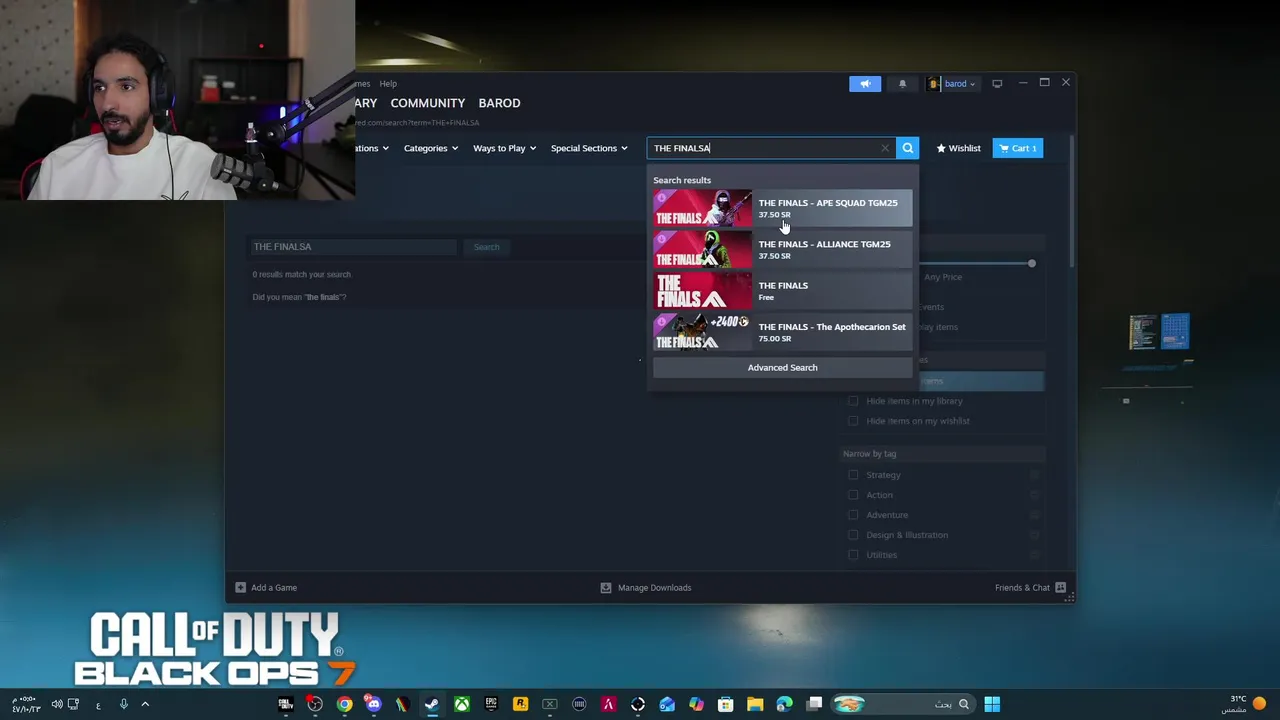Open Manage Downloads

click(645, 588)
